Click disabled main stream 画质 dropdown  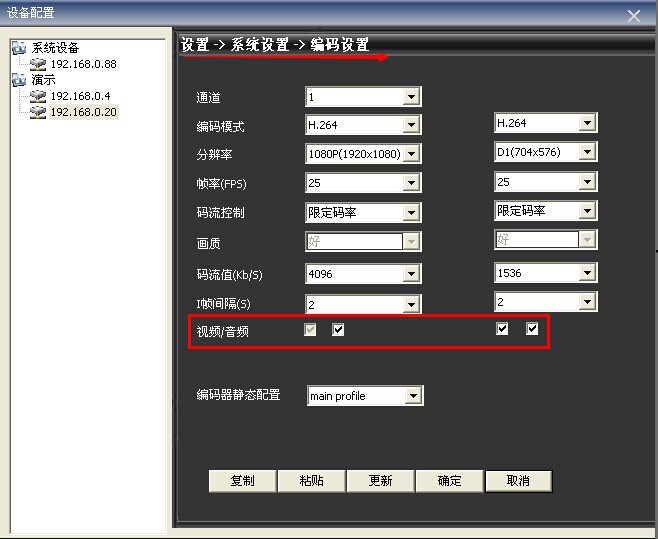363,241
